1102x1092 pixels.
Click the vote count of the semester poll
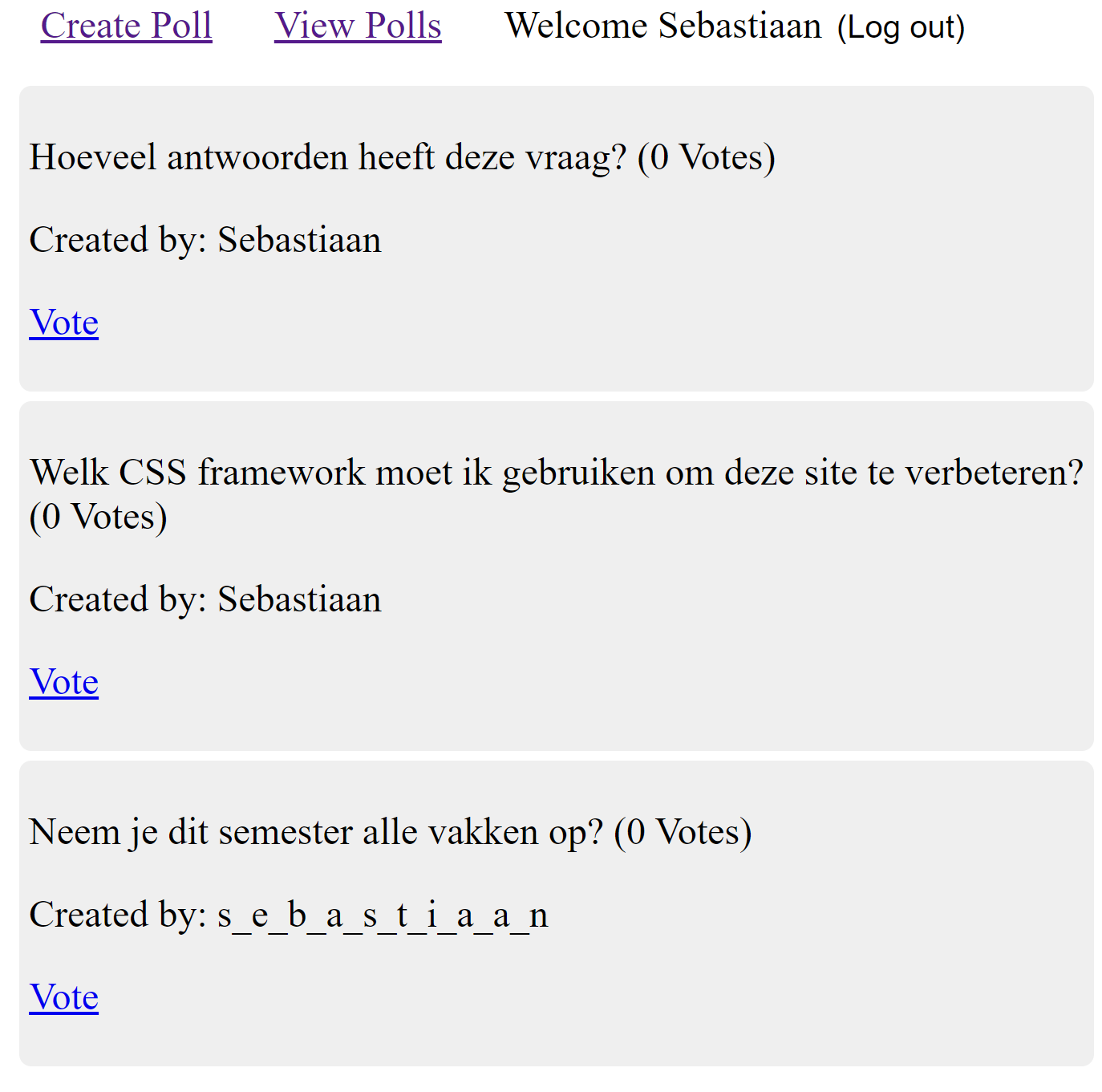[x=683, y=832]
